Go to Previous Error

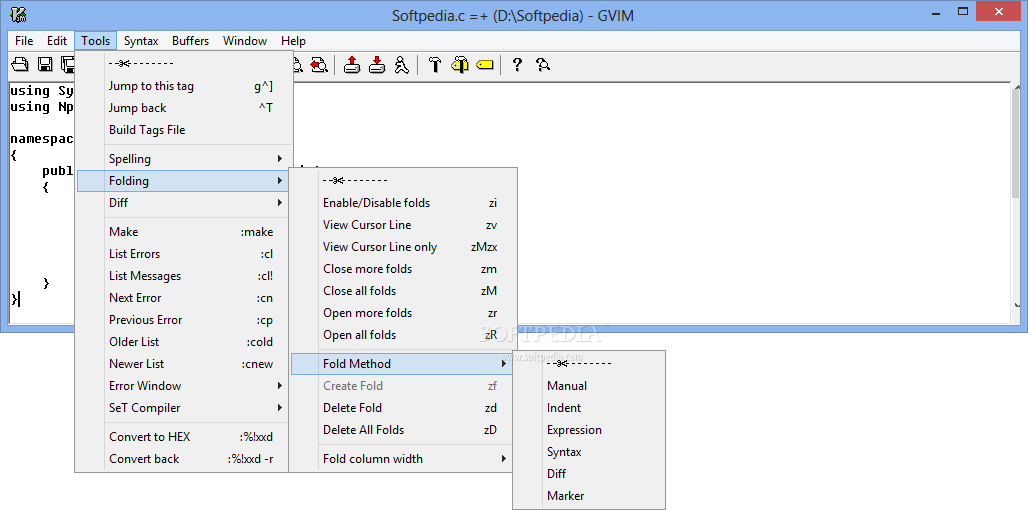pyautogui.click(x=184, y=320)
